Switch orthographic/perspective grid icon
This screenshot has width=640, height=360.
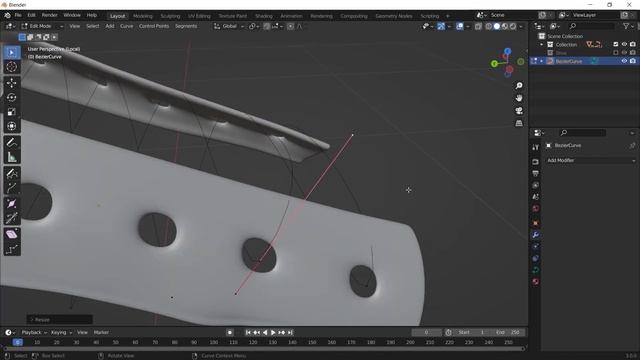tap(519, 123)
